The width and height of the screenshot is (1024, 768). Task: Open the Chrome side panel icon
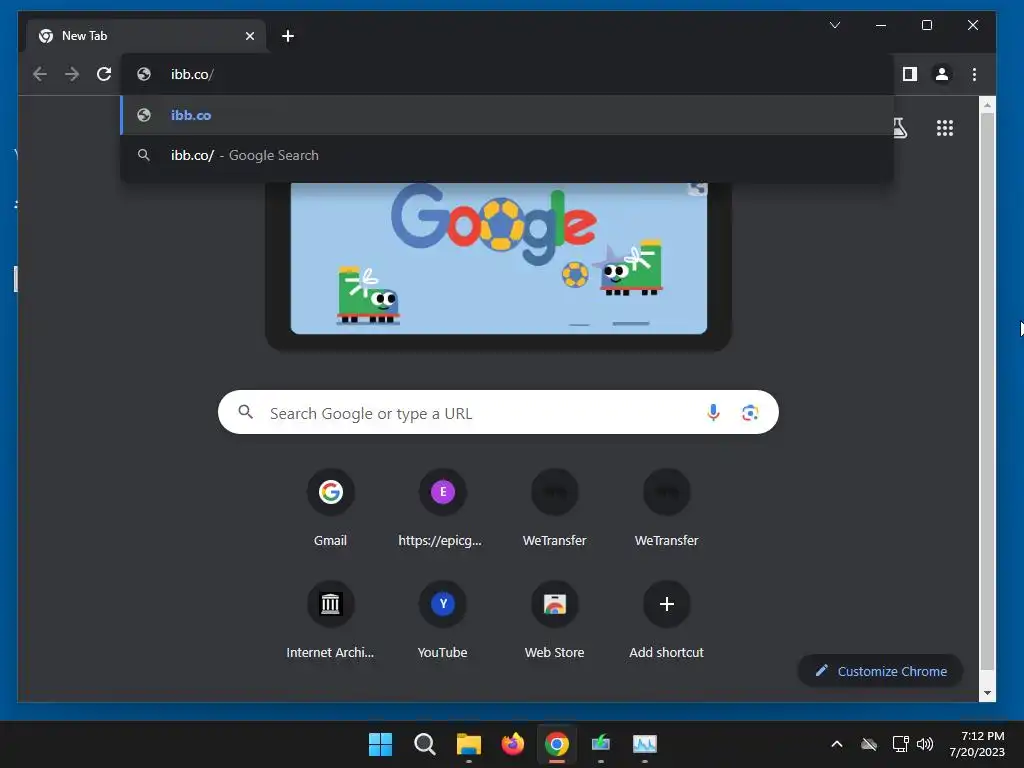click(x=910, y=74)
